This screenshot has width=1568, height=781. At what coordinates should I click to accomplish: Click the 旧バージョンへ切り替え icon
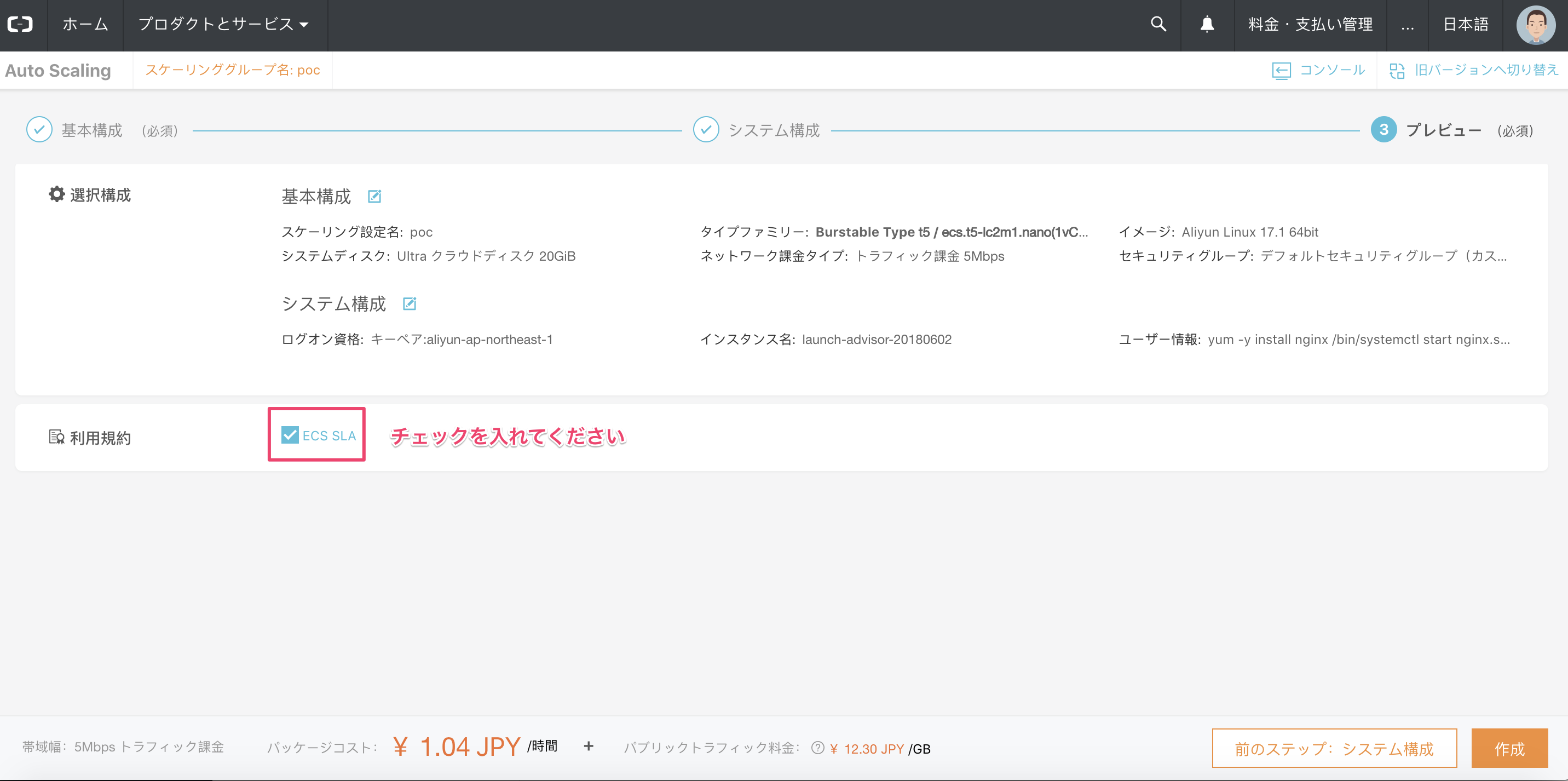(1397, 71)
